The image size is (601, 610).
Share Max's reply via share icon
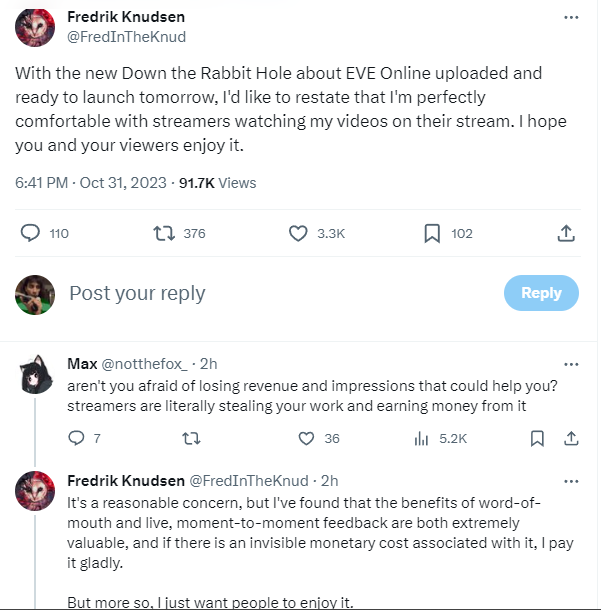click(x=571, y=438)
